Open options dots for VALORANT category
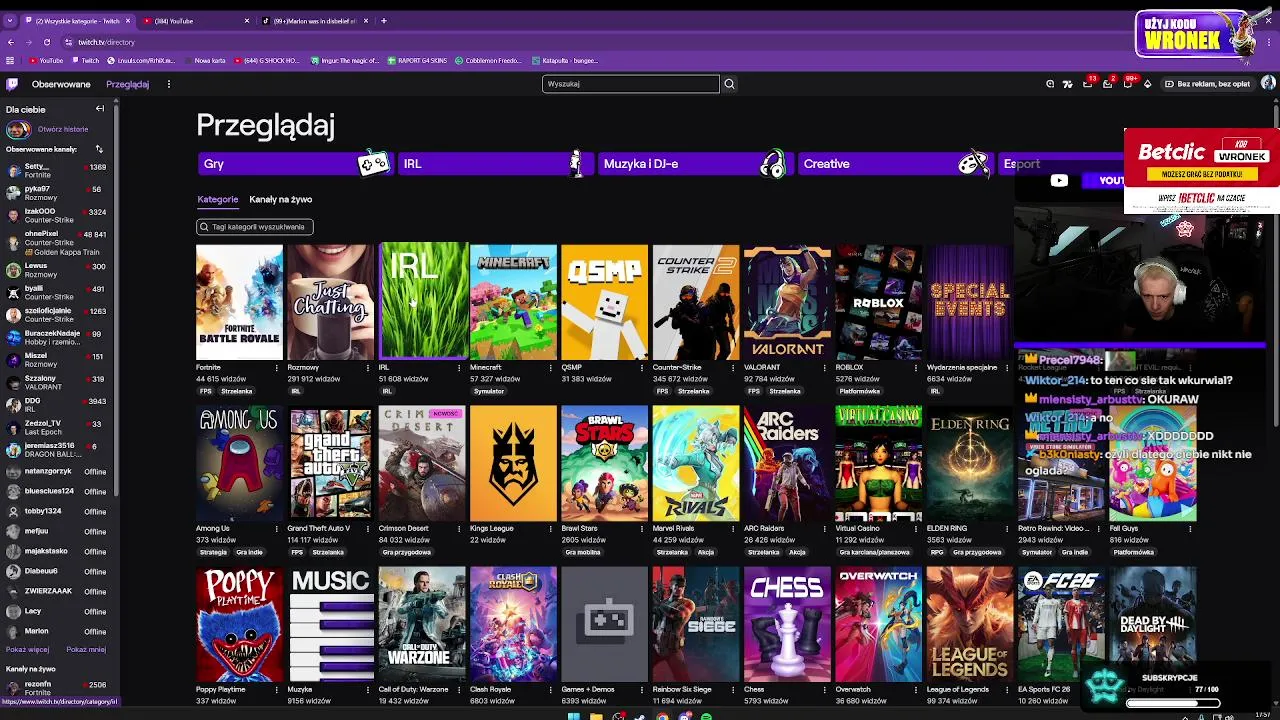Screen dimensions: 1280x720 [x=825, y=368]
